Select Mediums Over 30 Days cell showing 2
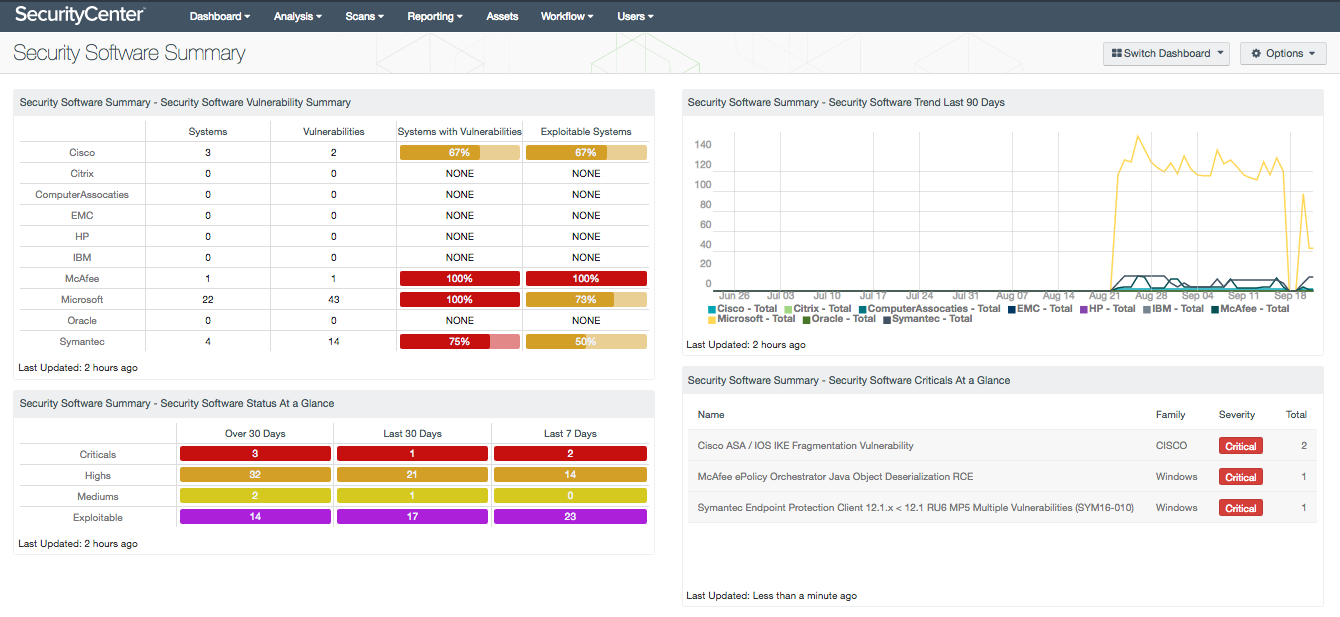The image size is (1340, 617). [x=255, y=496]
